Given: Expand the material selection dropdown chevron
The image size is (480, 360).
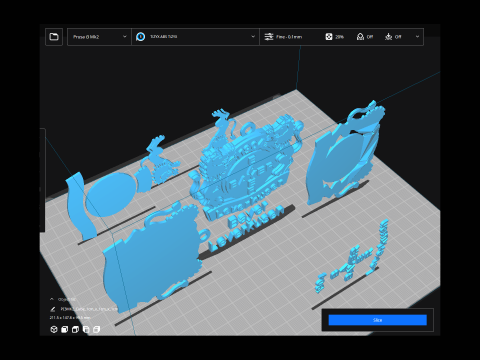Looking at the screenshot, I should [x=253, y=37].
